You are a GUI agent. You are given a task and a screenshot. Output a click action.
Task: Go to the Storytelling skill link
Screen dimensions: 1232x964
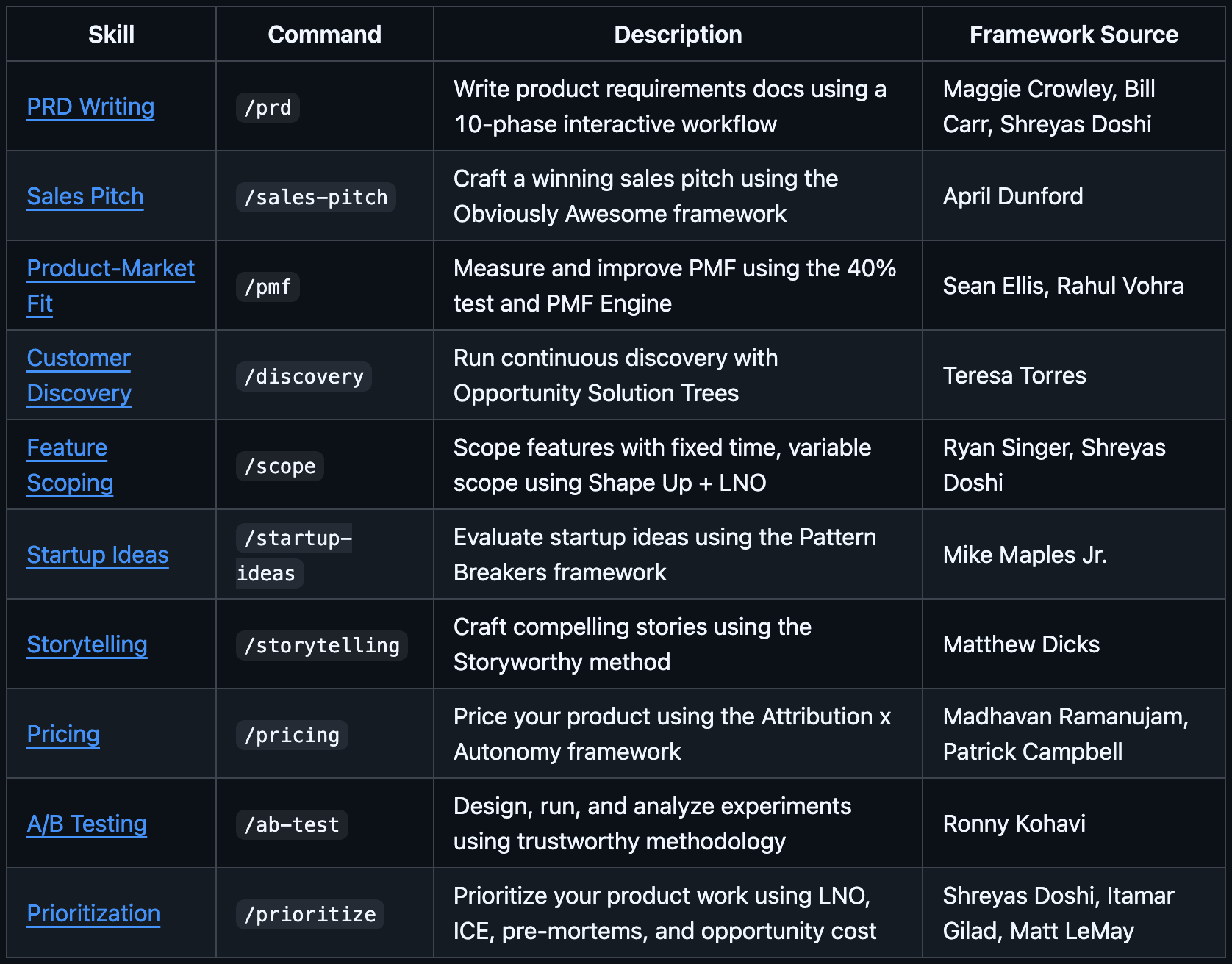(87, 644)
